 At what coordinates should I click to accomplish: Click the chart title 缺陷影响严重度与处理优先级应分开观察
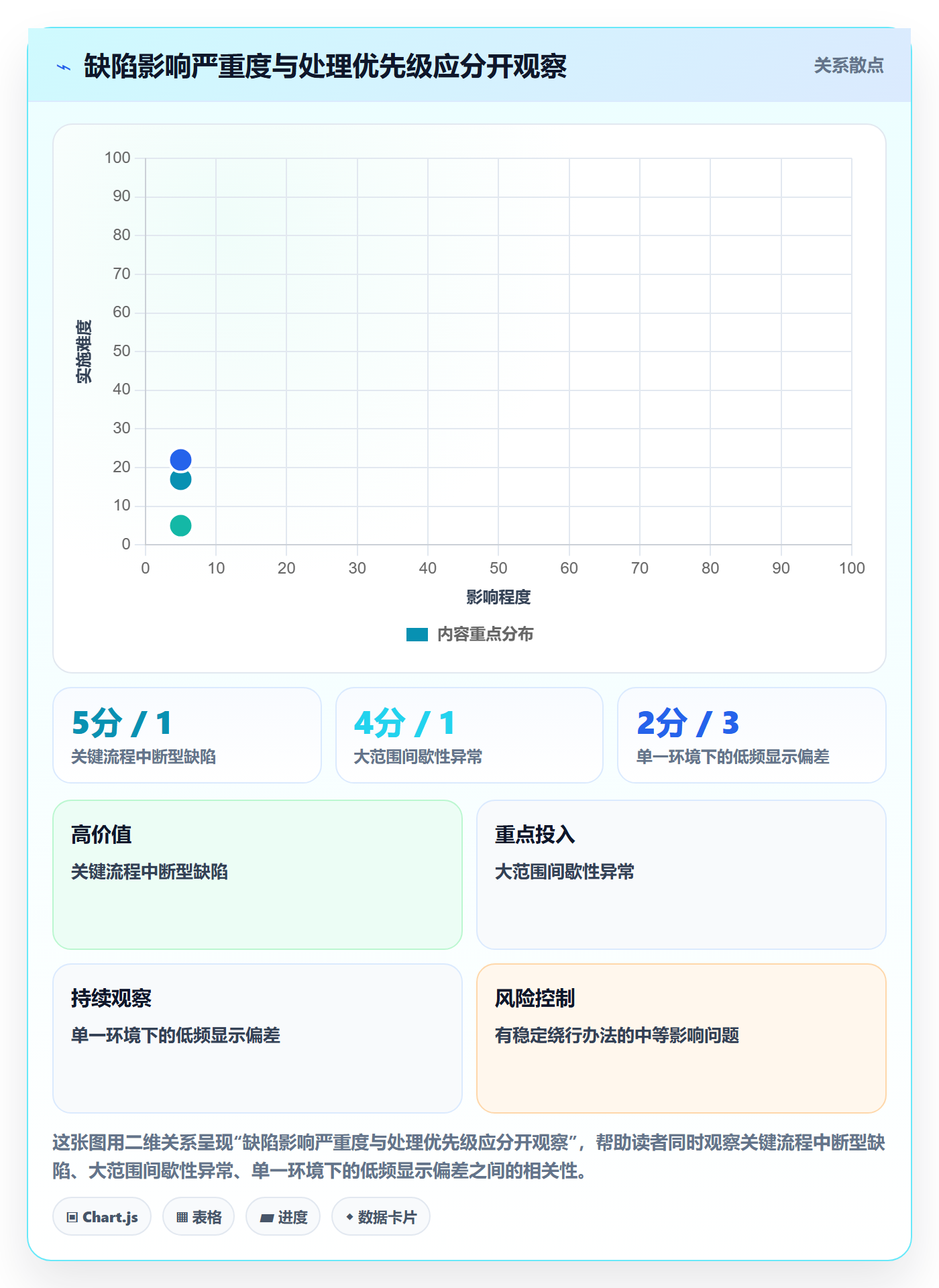coord(325,66)
